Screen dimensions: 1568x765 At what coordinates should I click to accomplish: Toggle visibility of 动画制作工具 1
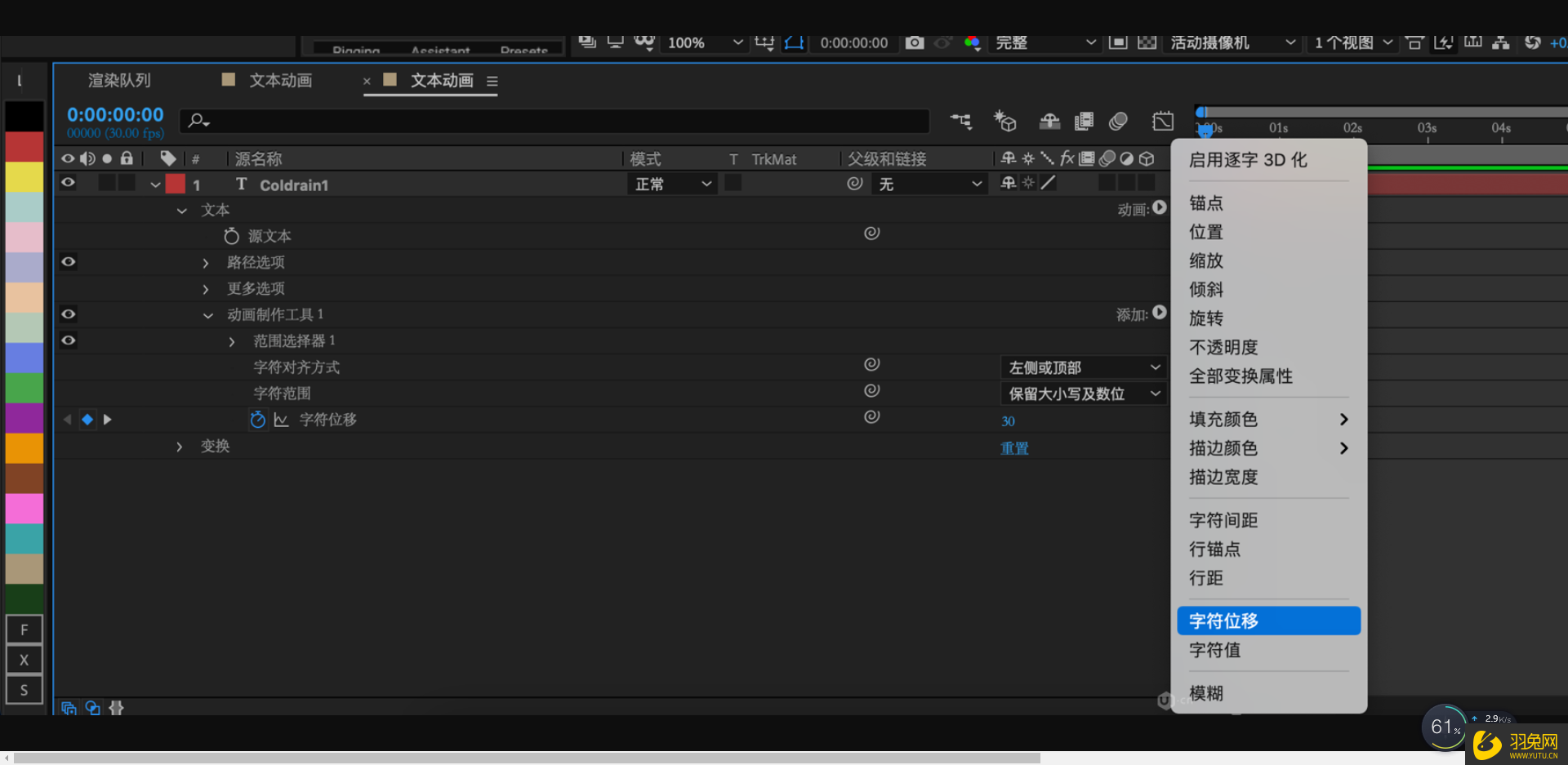(68, 314)
